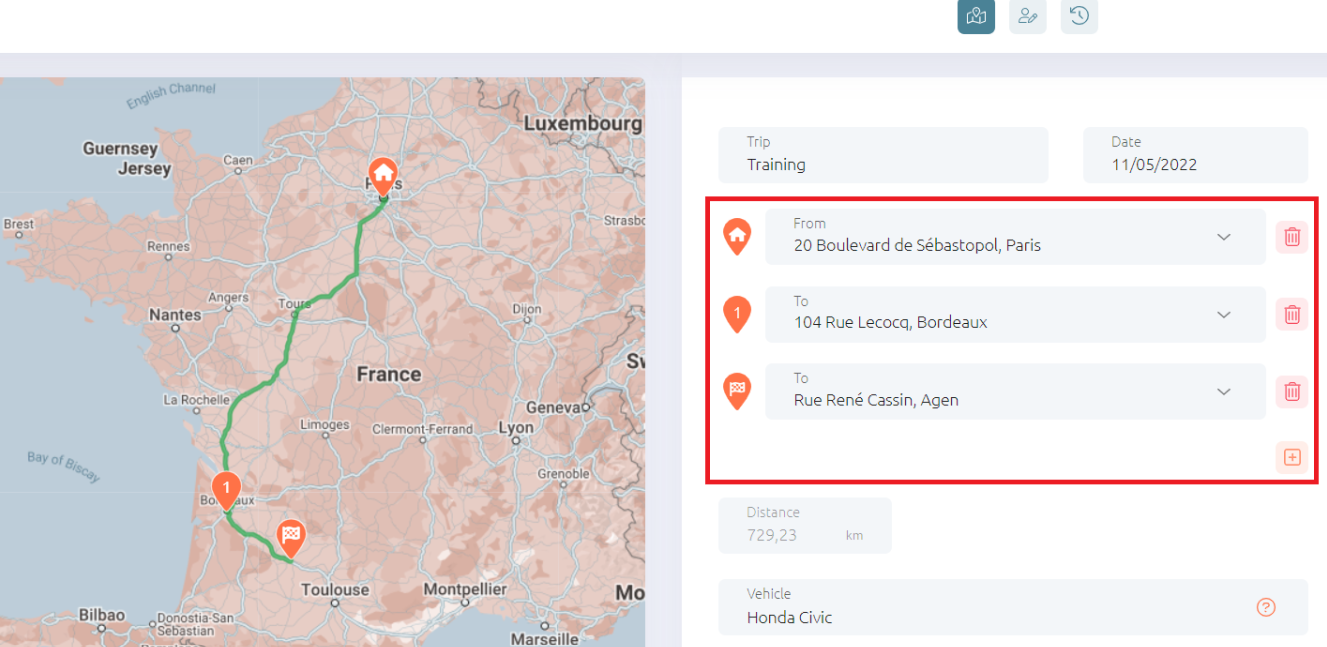Expand the From address dropdown
The image size is (1327, 647).
pyautogui.click(x=1224, y=237)
